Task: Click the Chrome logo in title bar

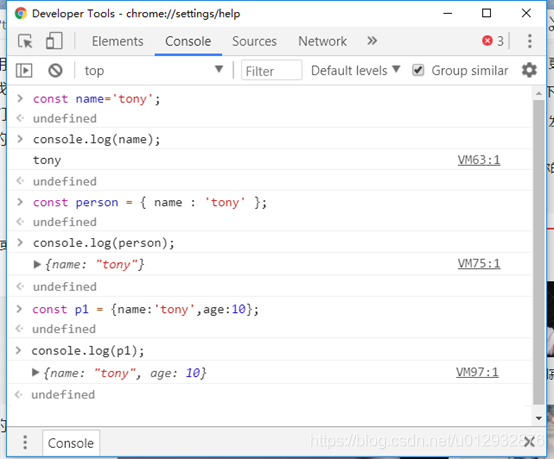Action: 20,13
